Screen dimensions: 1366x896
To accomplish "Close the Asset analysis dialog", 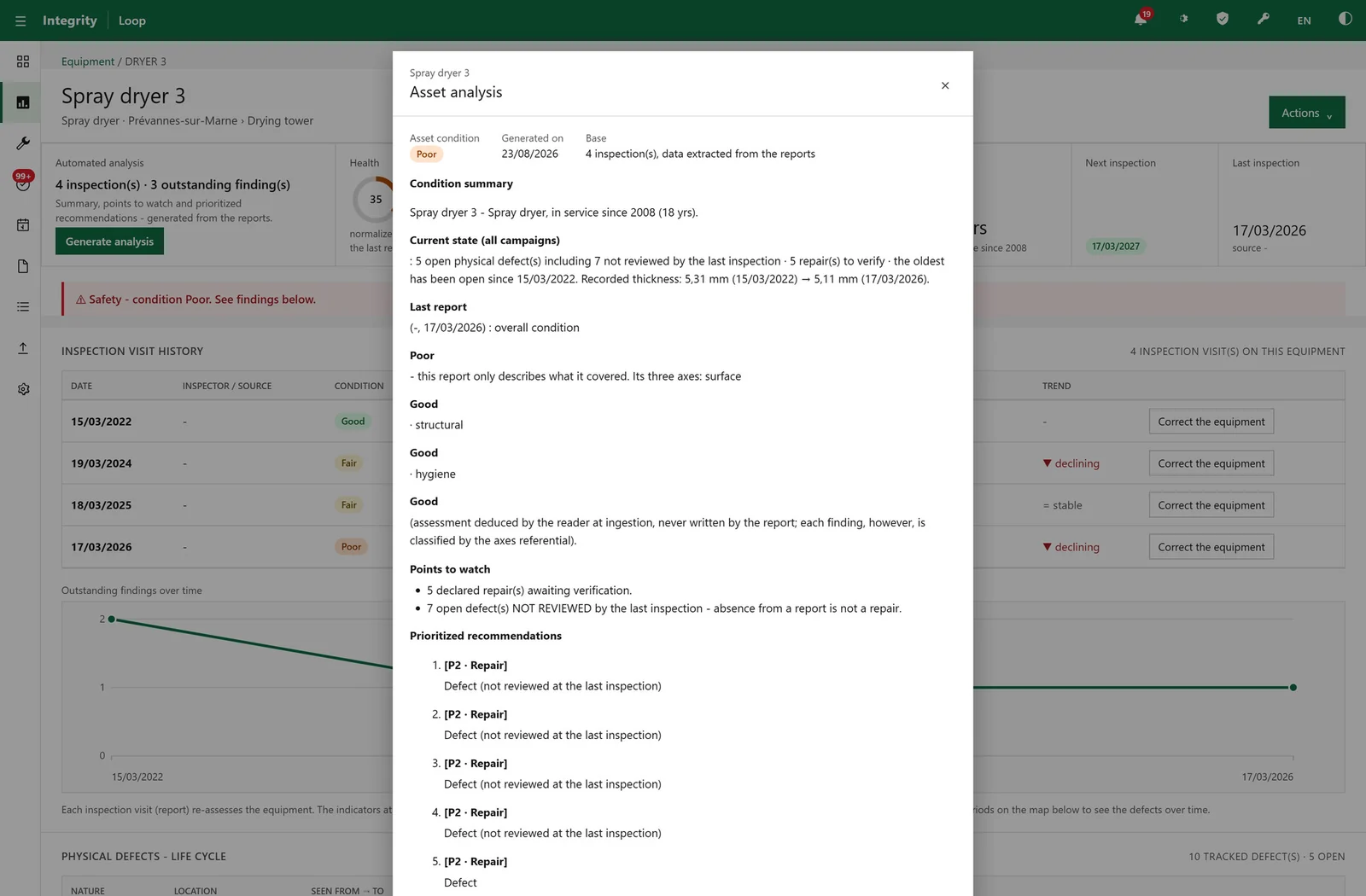I will 945,85.
